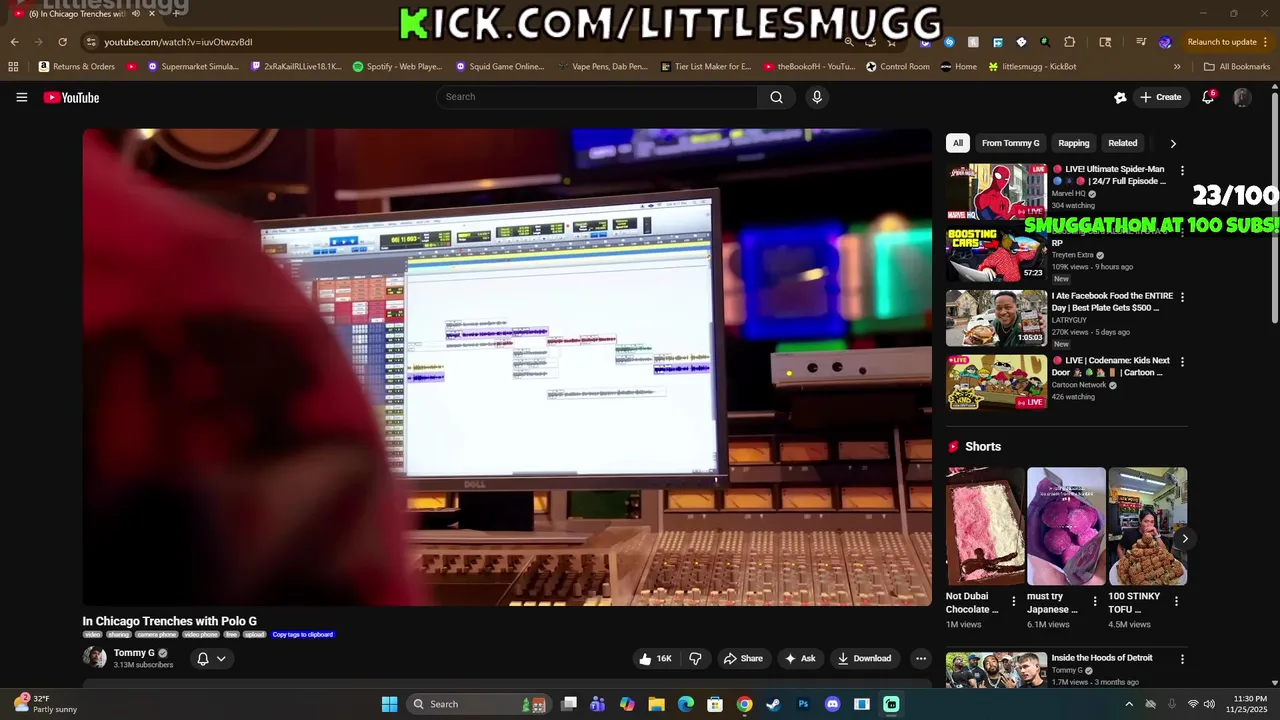Image resolution: width=1280 pixels, height=720 pixels.
Task: Open the Chrome apps grid in bookmarks bar
Action: tap(13, 67)
